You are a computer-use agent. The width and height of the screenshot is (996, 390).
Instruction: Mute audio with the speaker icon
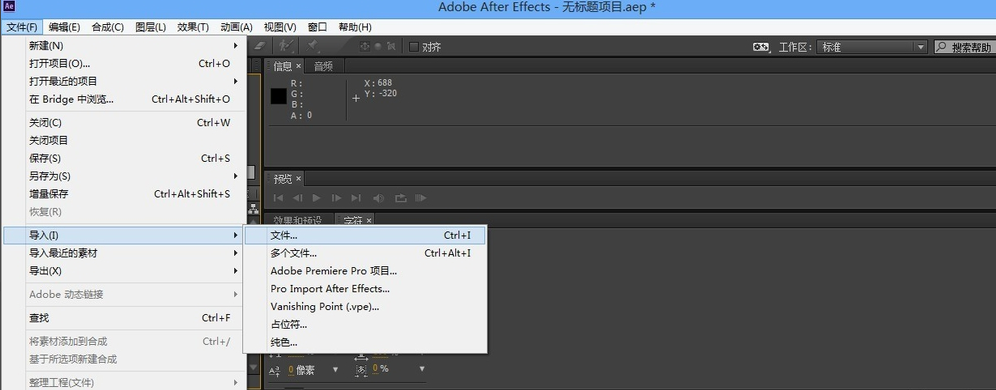[x=379, y=198]
